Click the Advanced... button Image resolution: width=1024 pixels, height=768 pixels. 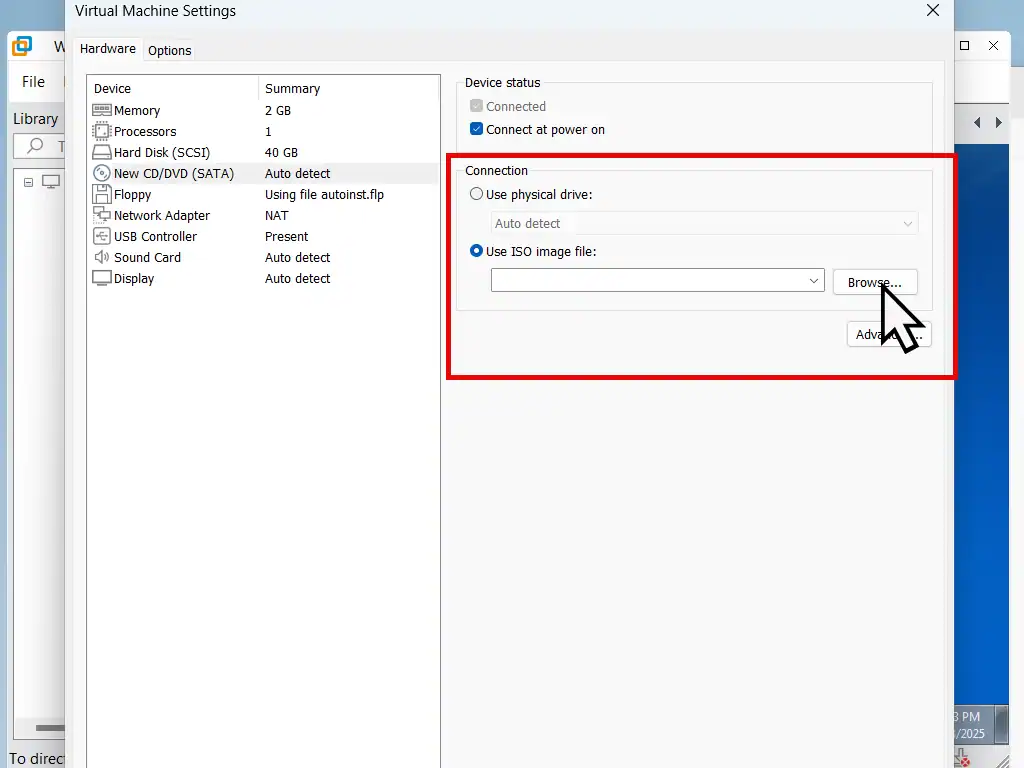click(x=889, y=334)
